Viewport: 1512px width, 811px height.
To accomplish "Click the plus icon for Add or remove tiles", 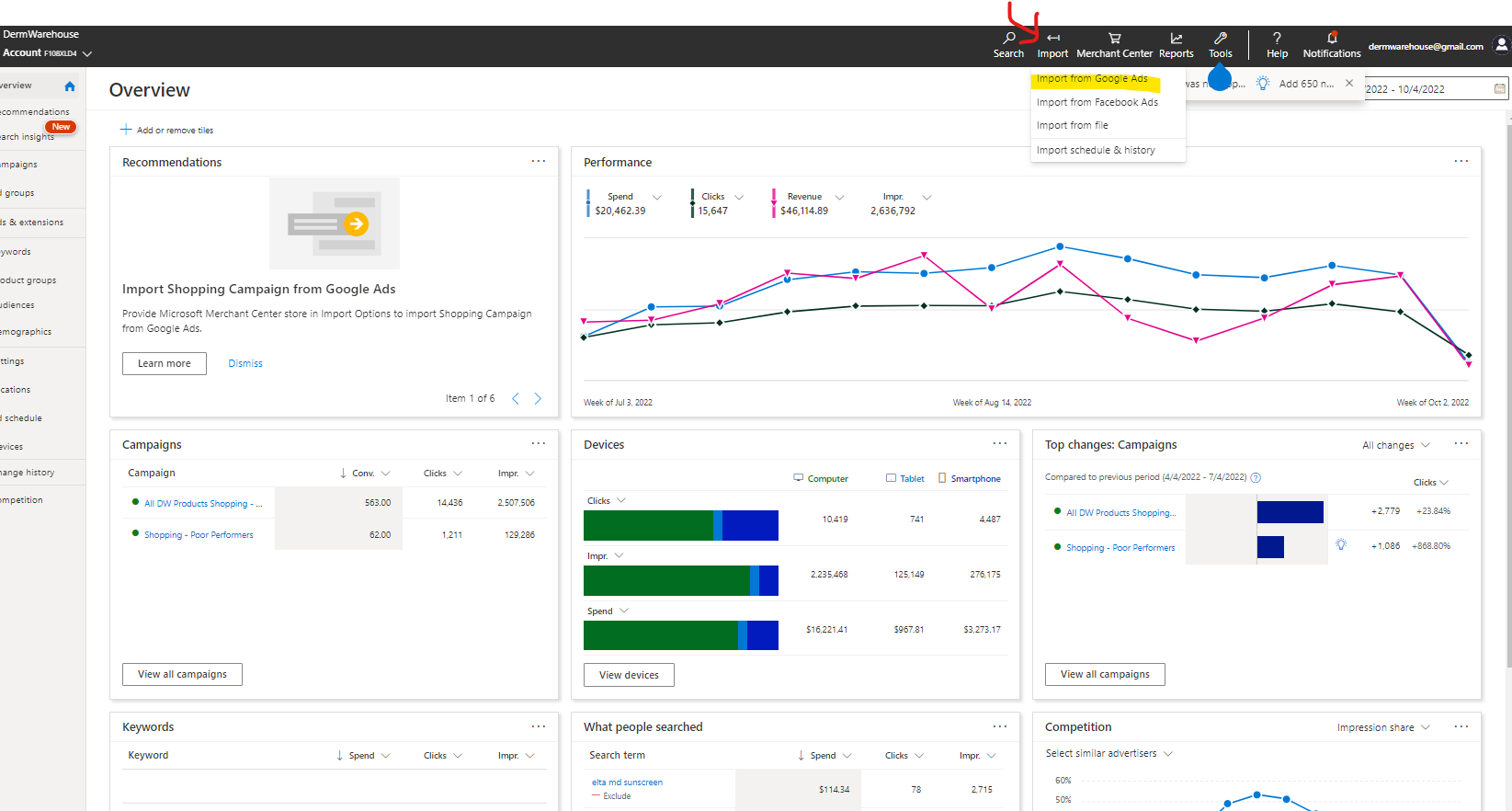I will (126, 130).
